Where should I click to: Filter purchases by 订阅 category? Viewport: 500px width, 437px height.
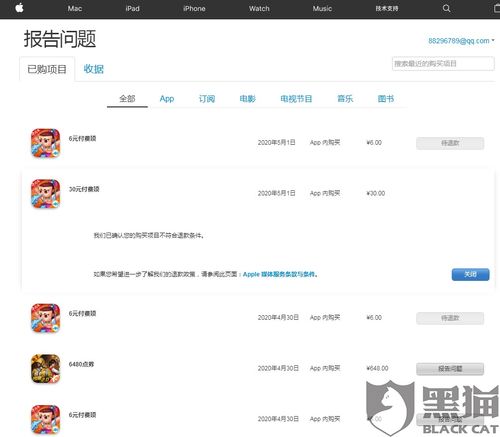coord(207,99)
